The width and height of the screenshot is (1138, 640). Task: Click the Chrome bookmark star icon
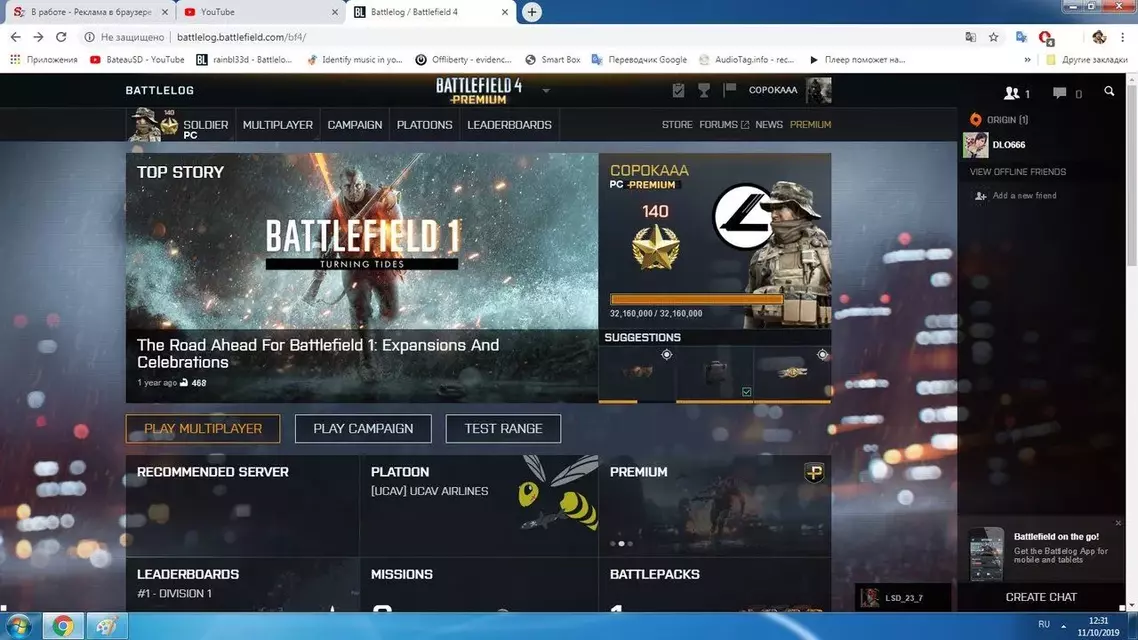click(x=994, y=37)
